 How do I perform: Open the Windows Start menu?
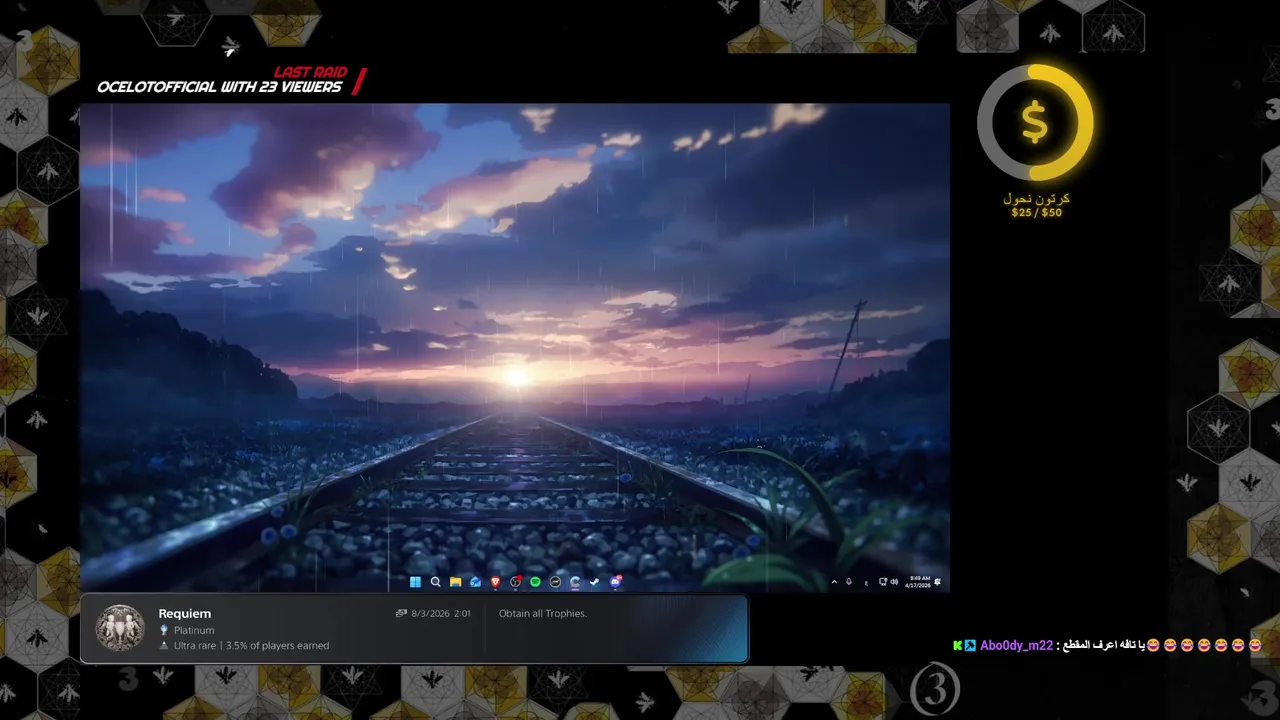click(415, 581)
